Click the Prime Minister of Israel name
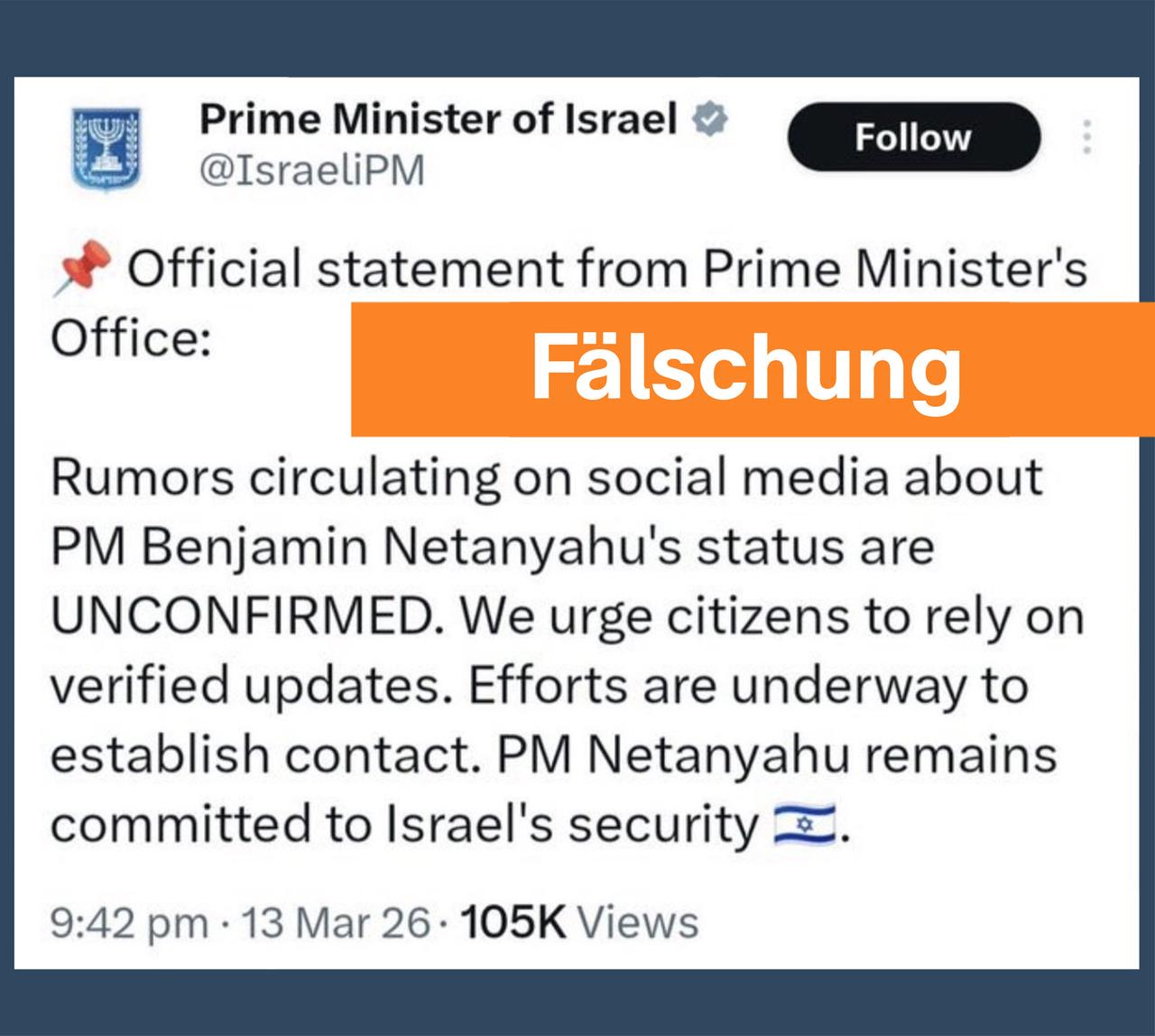Screen dimensions: 1155x1036 tap(438, 118)
